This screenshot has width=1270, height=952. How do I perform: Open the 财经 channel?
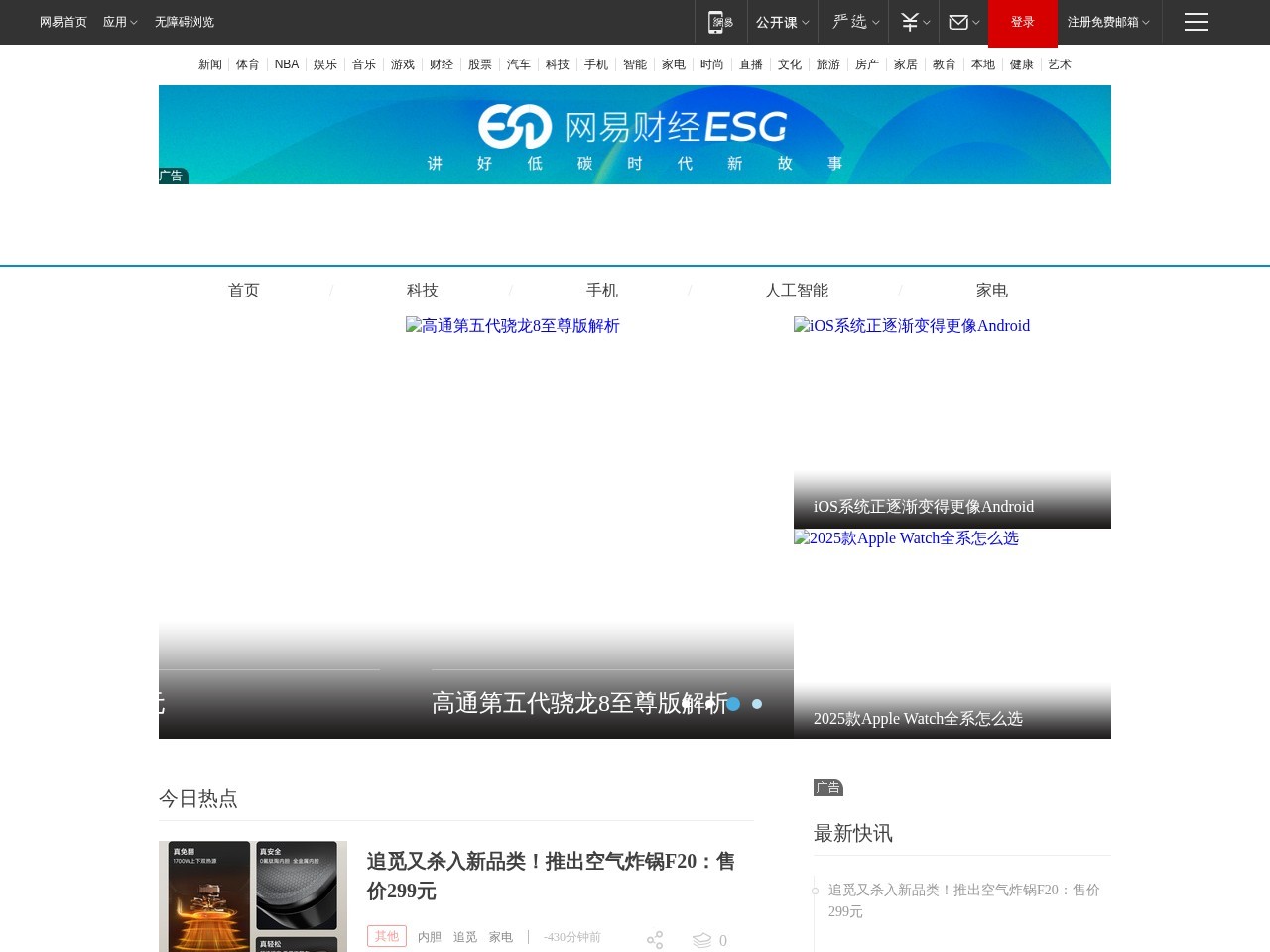coord(442,64)
